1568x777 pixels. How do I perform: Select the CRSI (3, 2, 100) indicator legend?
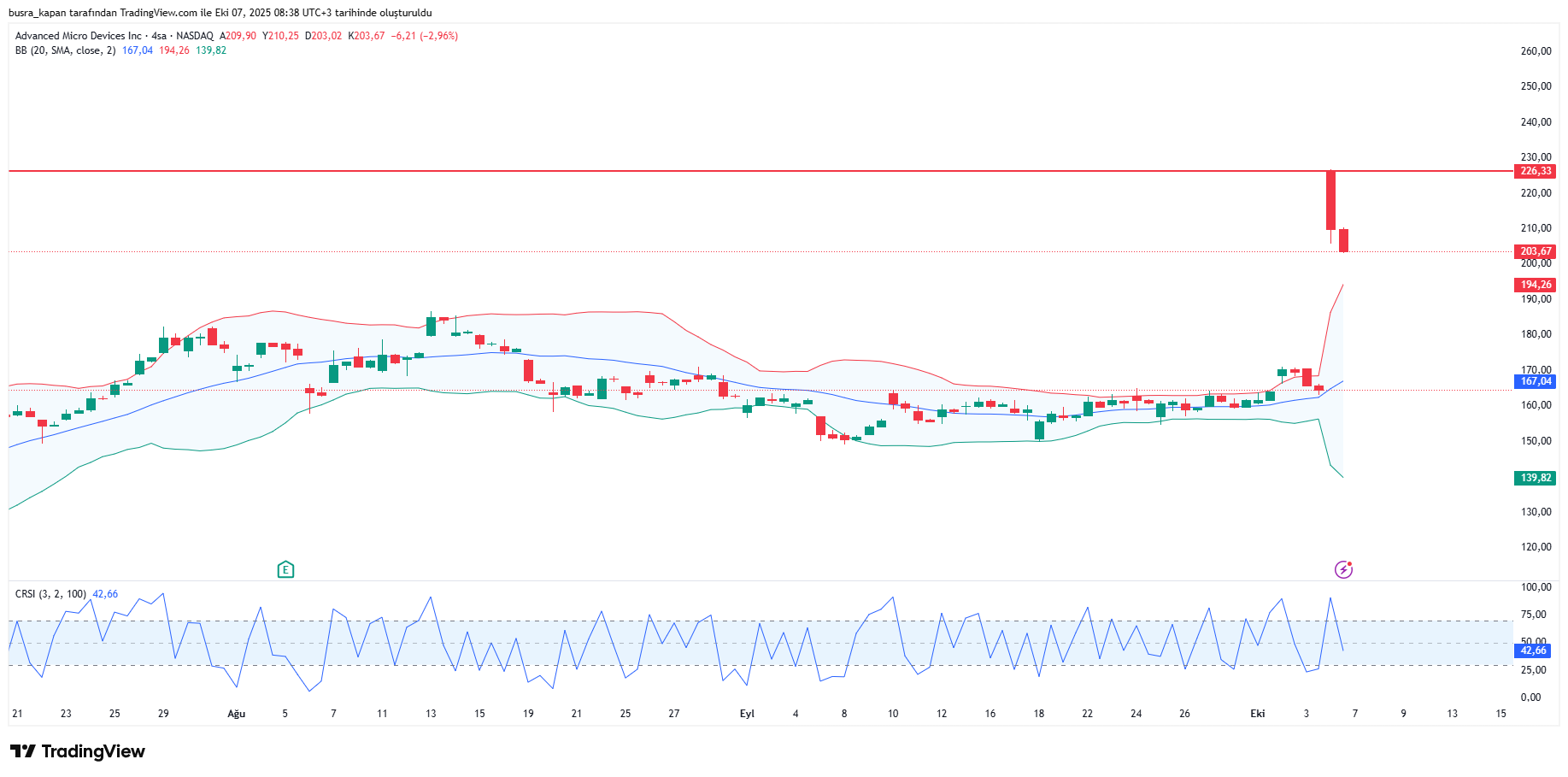click(50, 594)
